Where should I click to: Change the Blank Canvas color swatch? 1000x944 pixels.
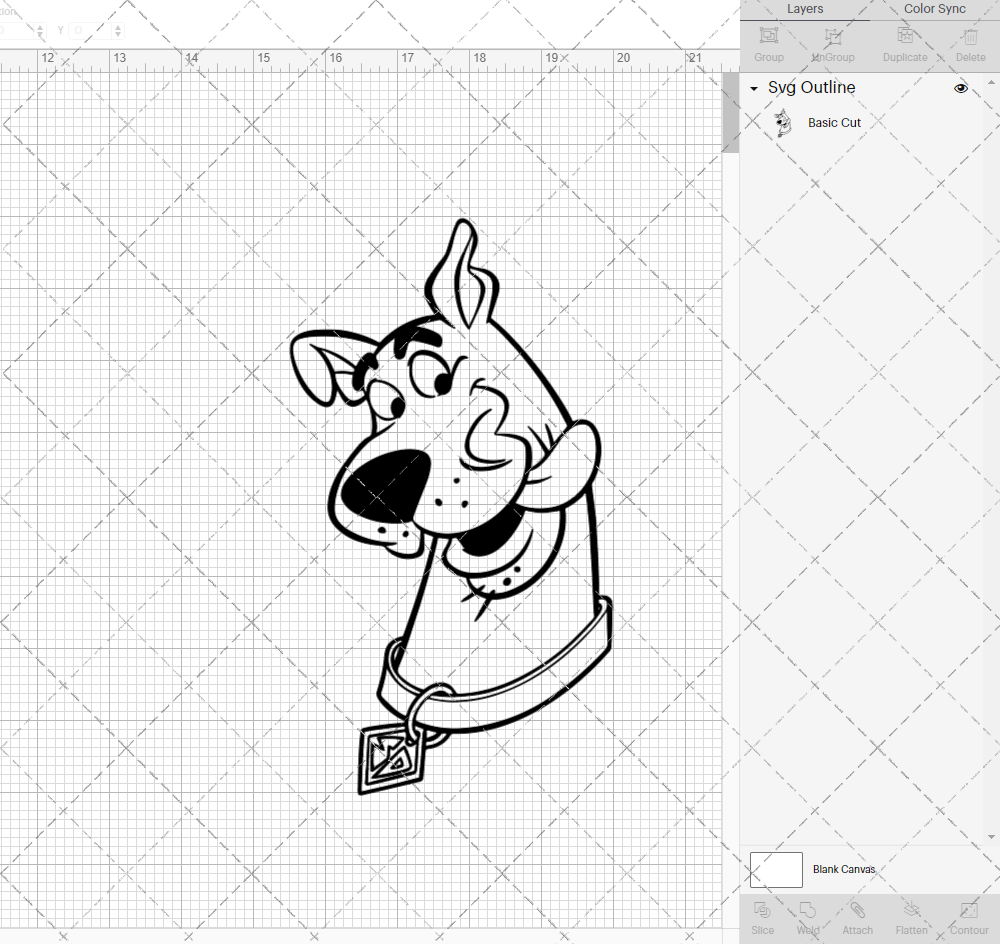776,869
